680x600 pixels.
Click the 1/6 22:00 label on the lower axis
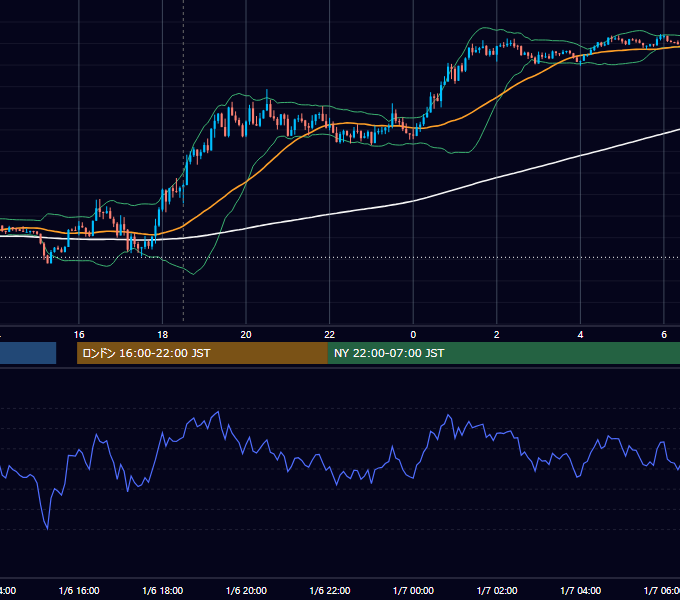point(330,590)
